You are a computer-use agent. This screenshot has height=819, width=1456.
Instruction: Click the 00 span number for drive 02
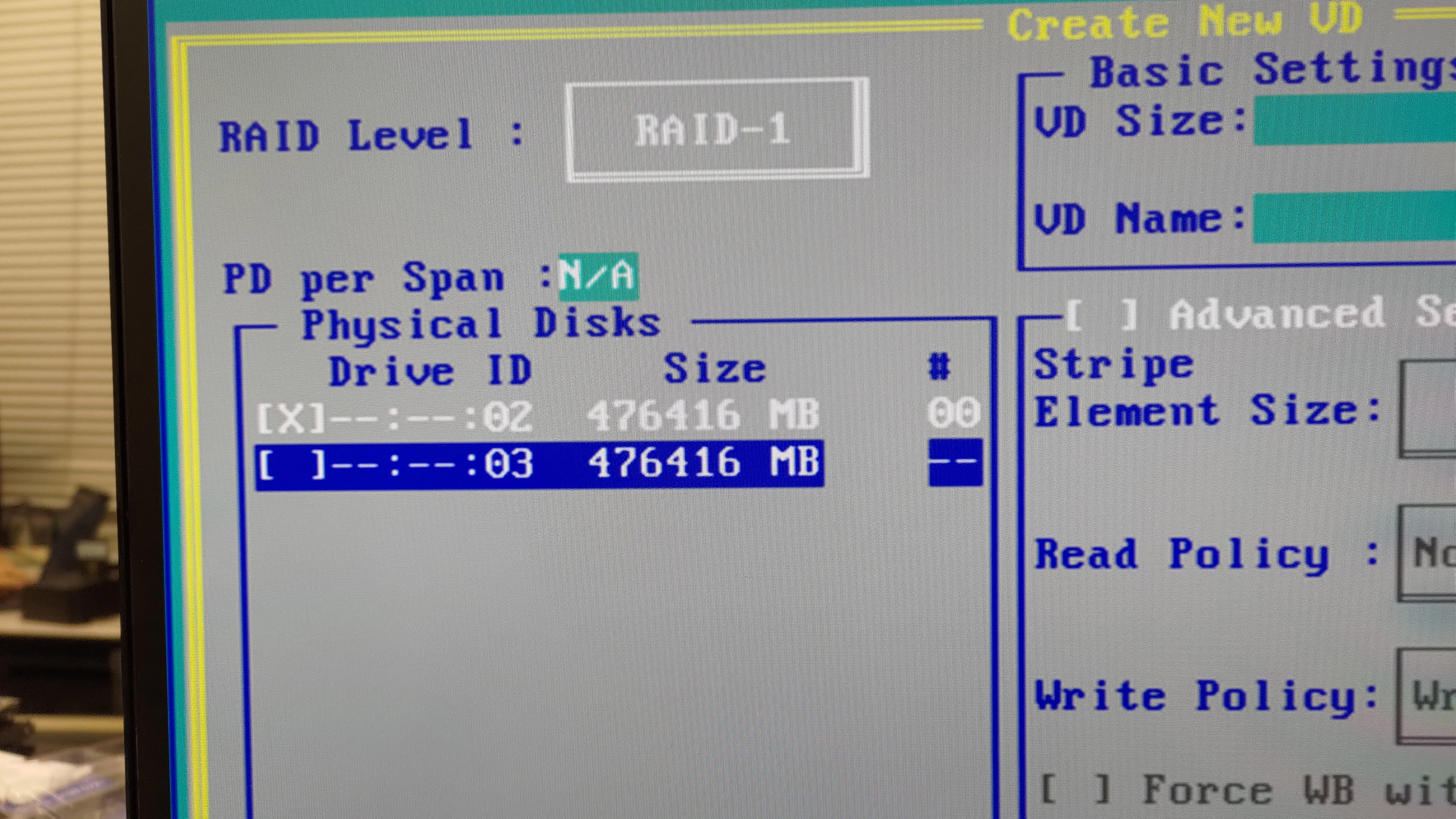954,412
